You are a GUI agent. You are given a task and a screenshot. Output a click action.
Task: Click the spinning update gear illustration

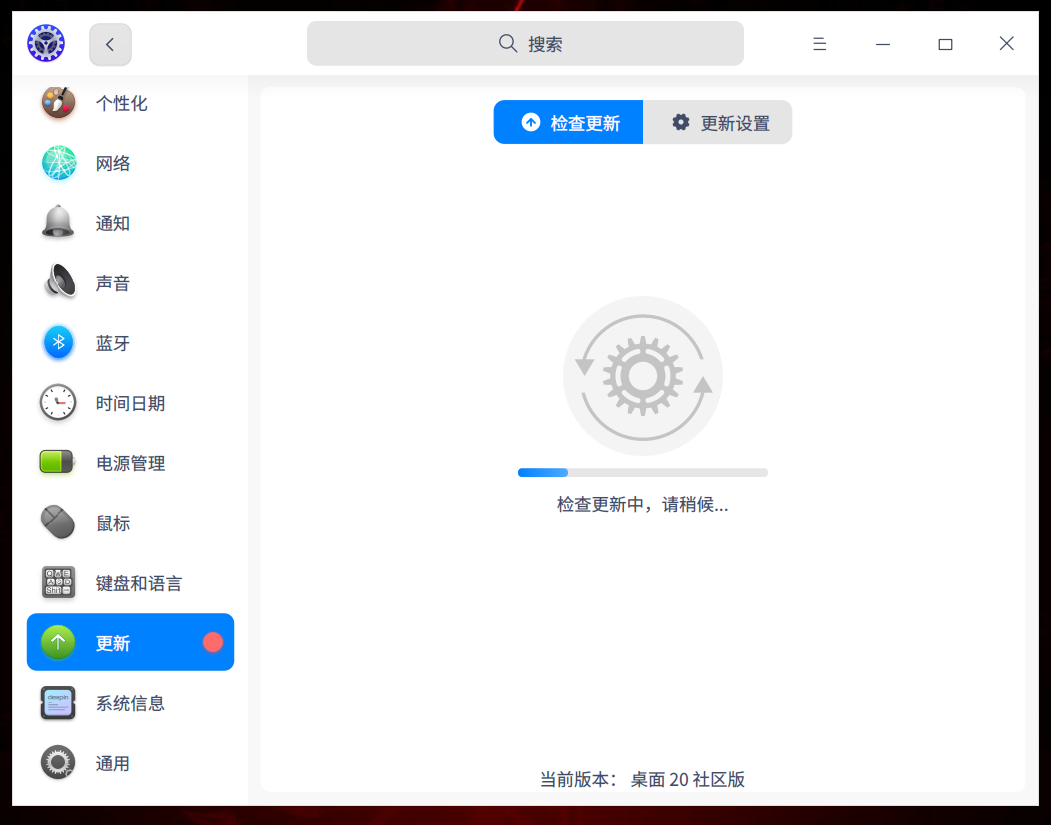(x=642, y=376)
